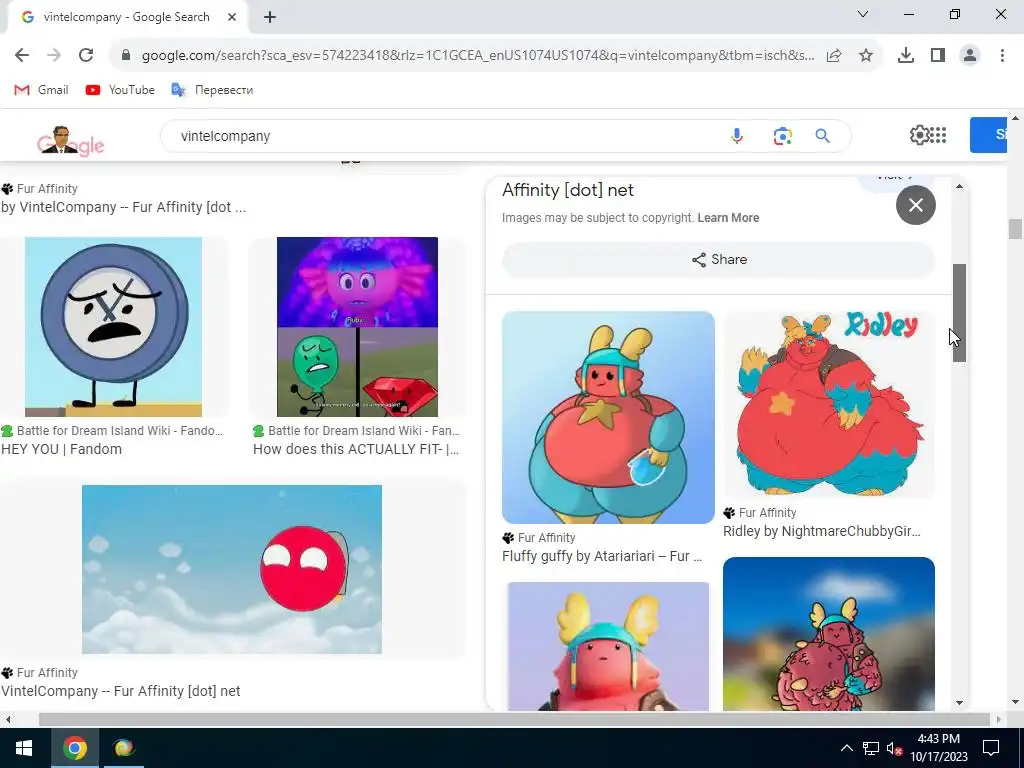Open the notification center icon
The width and height of the screenshot is (1024, 768).
[991, 748]
